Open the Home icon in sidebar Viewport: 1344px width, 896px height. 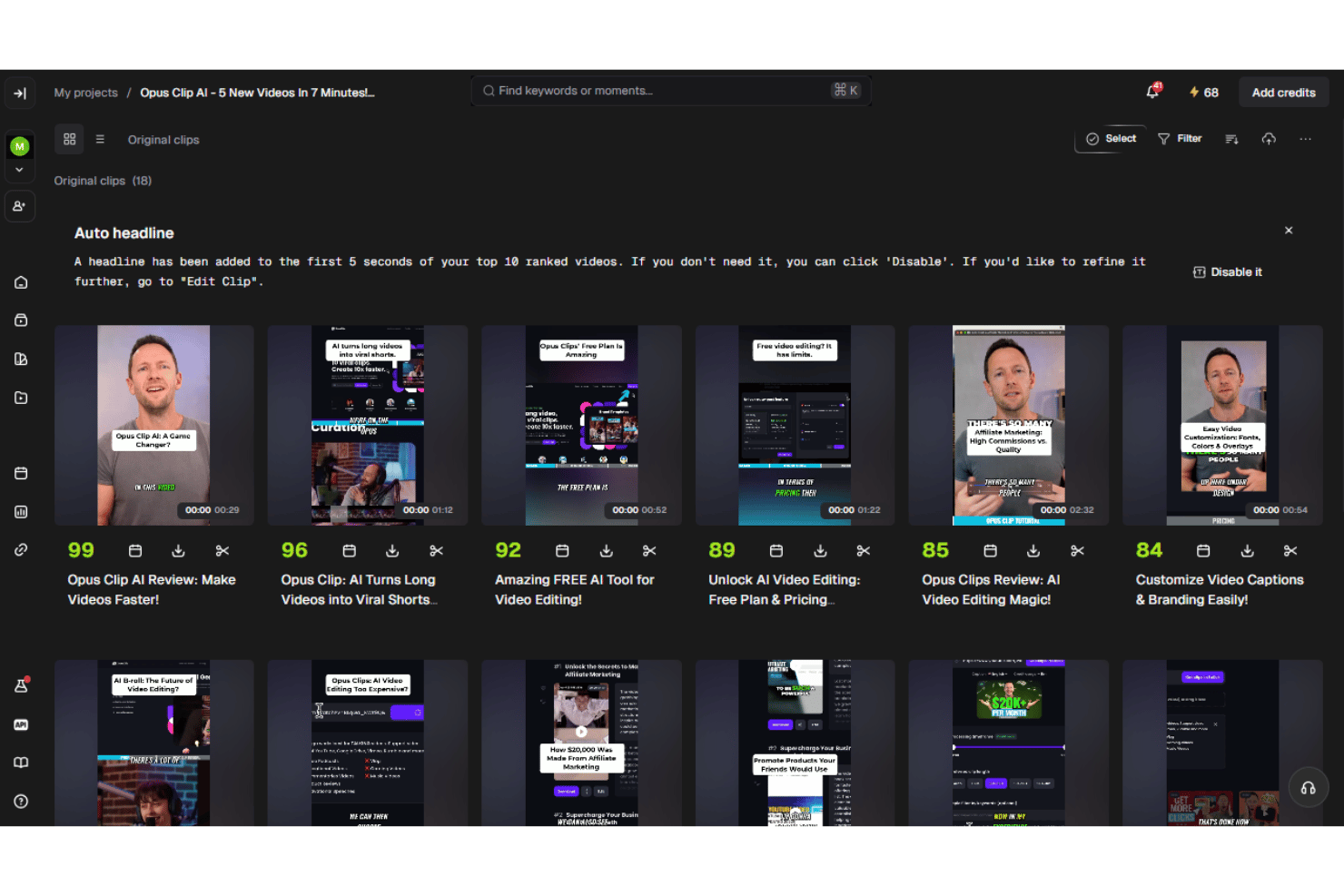pyautogui.click(x=21, y=282)
